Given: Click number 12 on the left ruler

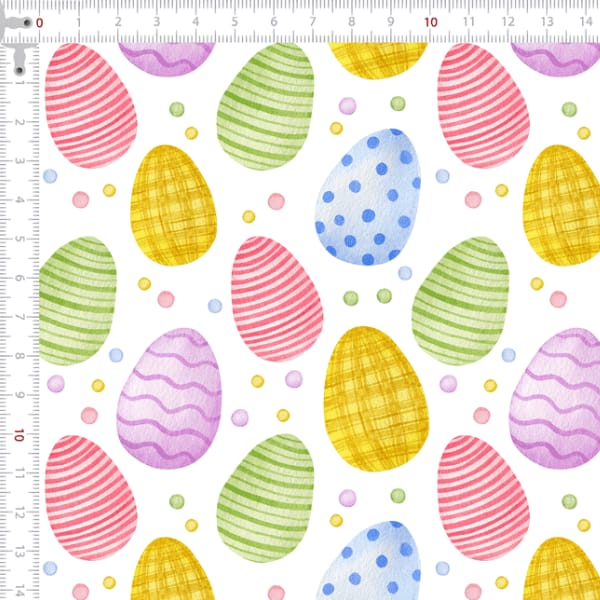Looking at the screenshot, I should pyautogui.click(x=20, y=513).
